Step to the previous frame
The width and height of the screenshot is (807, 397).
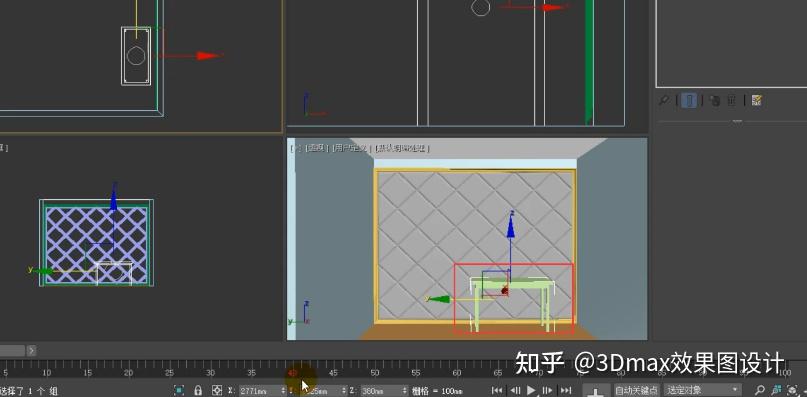tap(515, 391)
